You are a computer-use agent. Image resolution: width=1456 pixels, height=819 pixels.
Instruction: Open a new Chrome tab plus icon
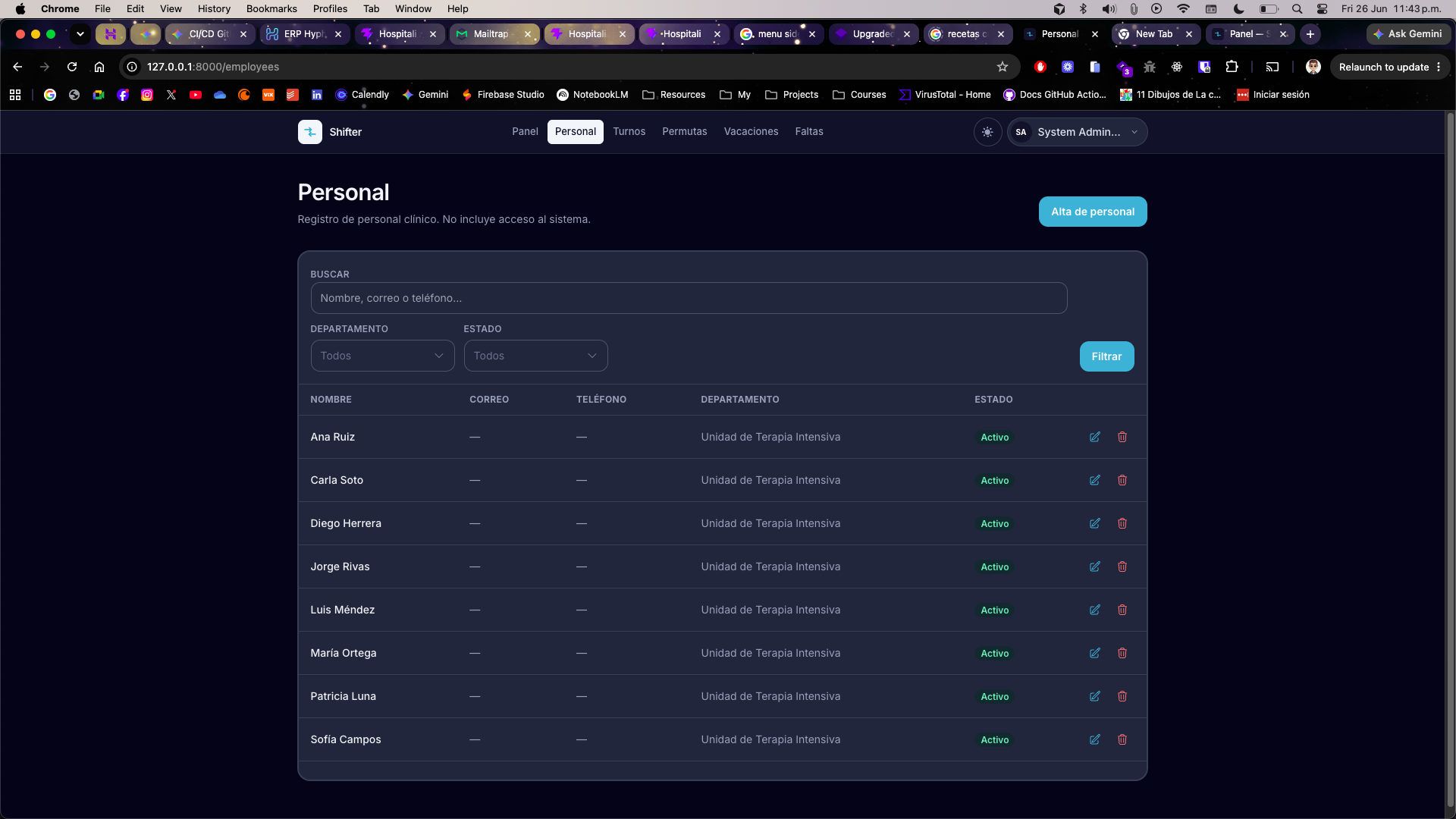point(1310,34)
